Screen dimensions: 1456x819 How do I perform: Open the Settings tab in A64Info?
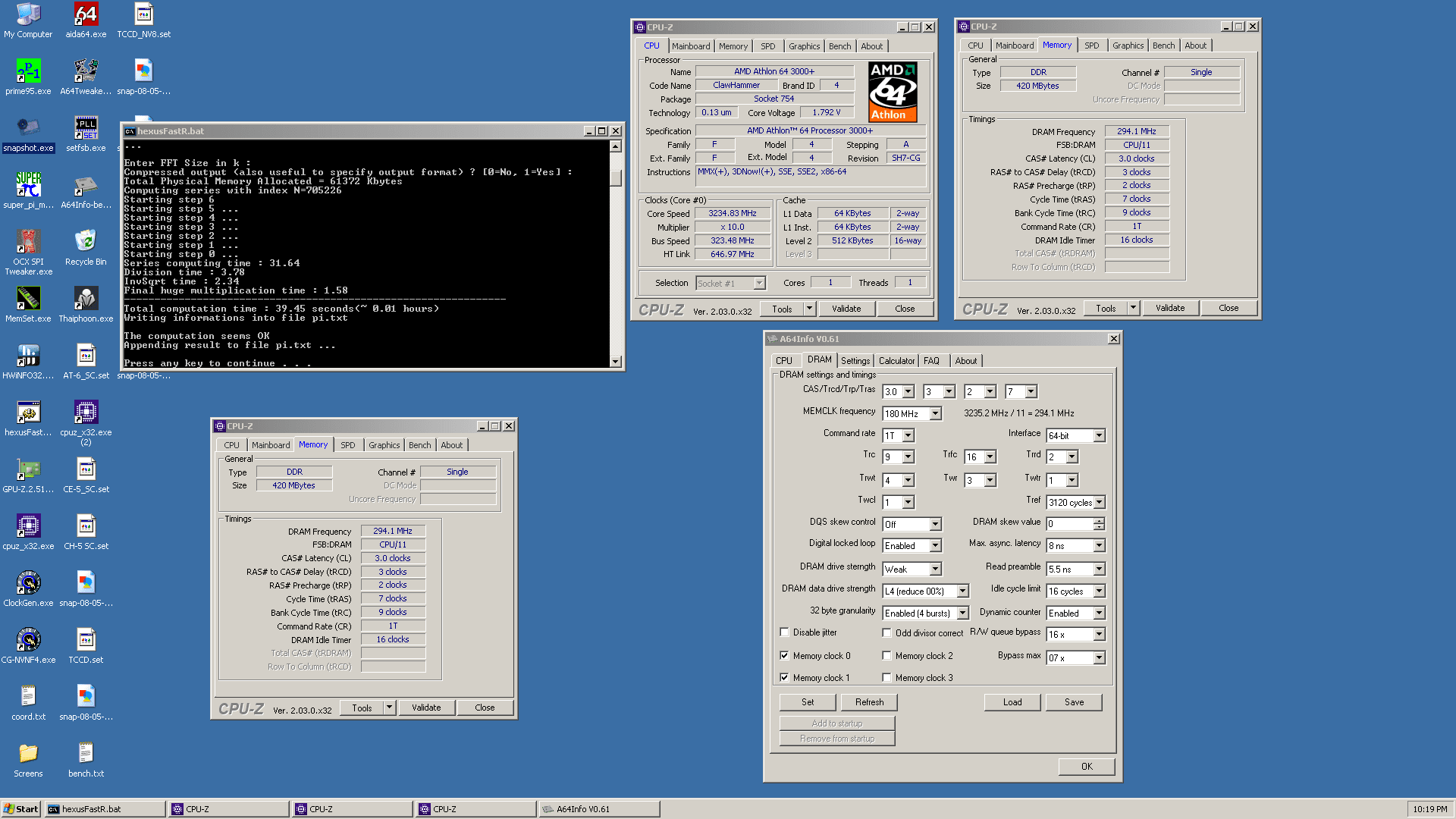[x=855, y=361]
